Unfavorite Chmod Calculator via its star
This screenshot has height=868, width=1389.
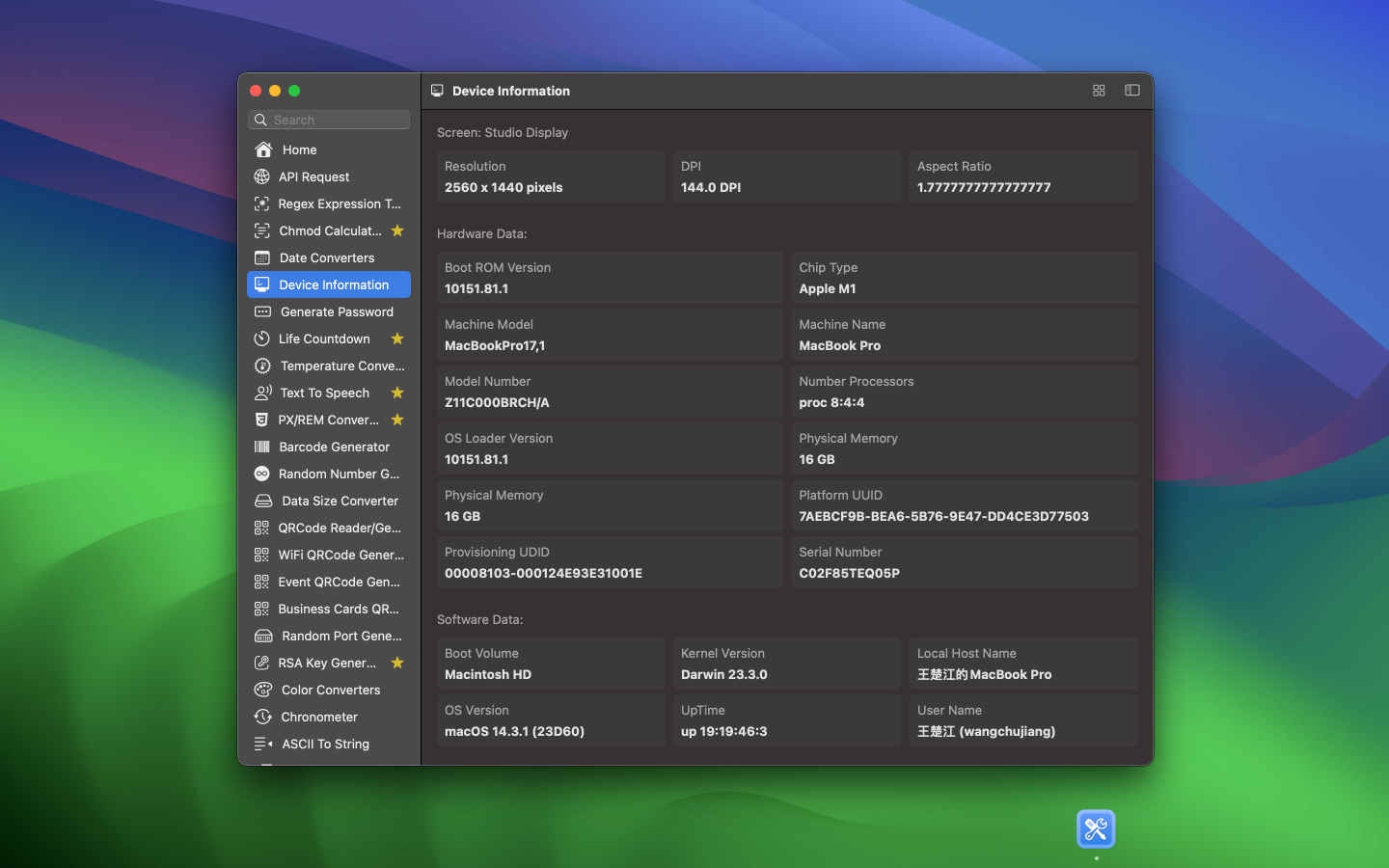397,231
